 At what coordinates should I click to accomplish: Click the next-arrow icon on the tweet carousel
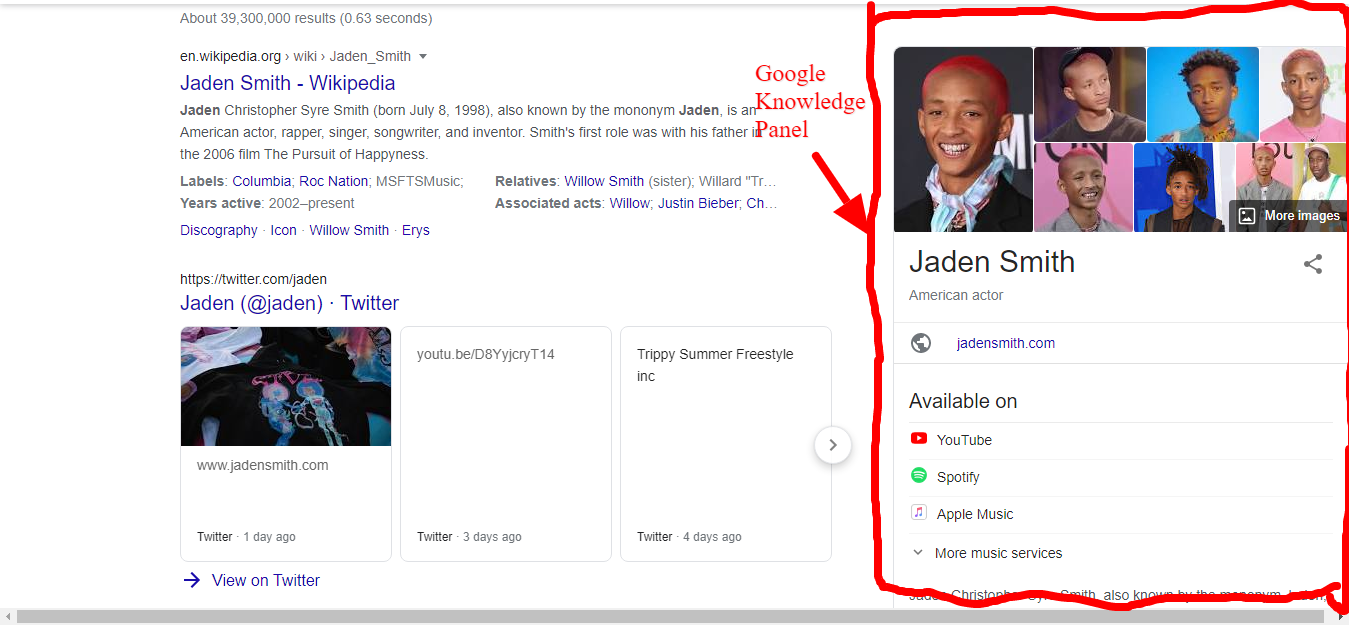click(x=832, y=445)
